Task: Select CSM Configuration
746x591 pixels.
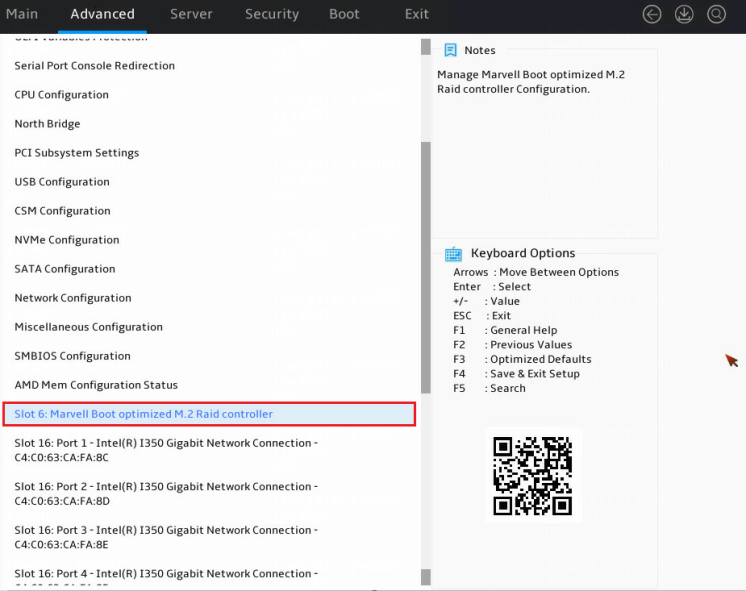Action: tap(62, 211)
